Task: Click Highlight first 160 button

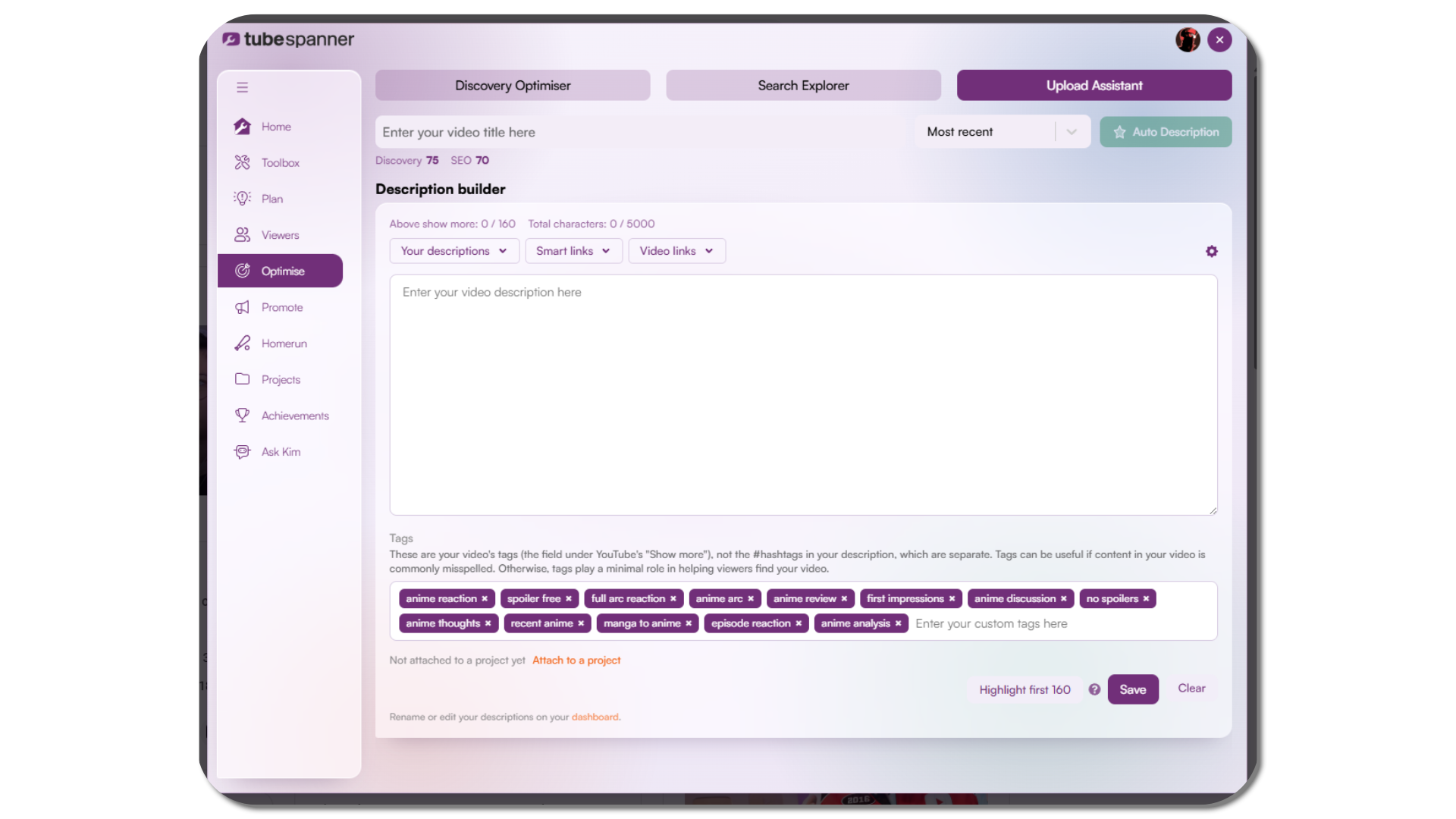Action: (1025, 690)
